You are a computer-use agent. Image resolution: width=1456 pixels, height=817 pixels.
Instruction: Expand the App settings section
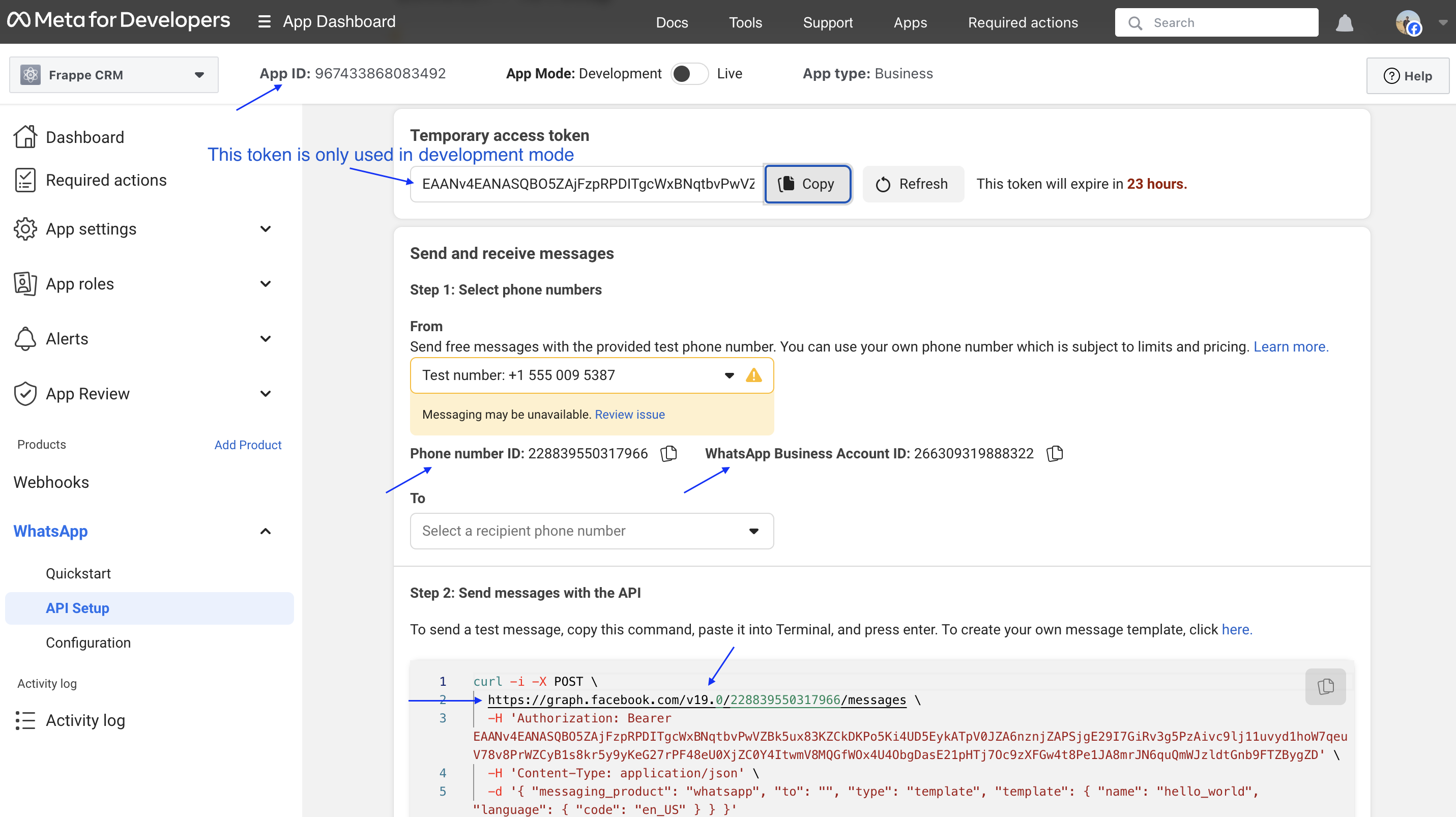click(x=266, y=229)
